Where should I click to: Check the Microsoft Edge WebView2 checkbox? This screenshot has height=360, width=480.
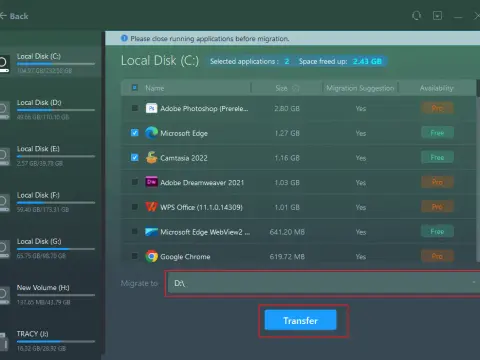click(x=135, y=231)
